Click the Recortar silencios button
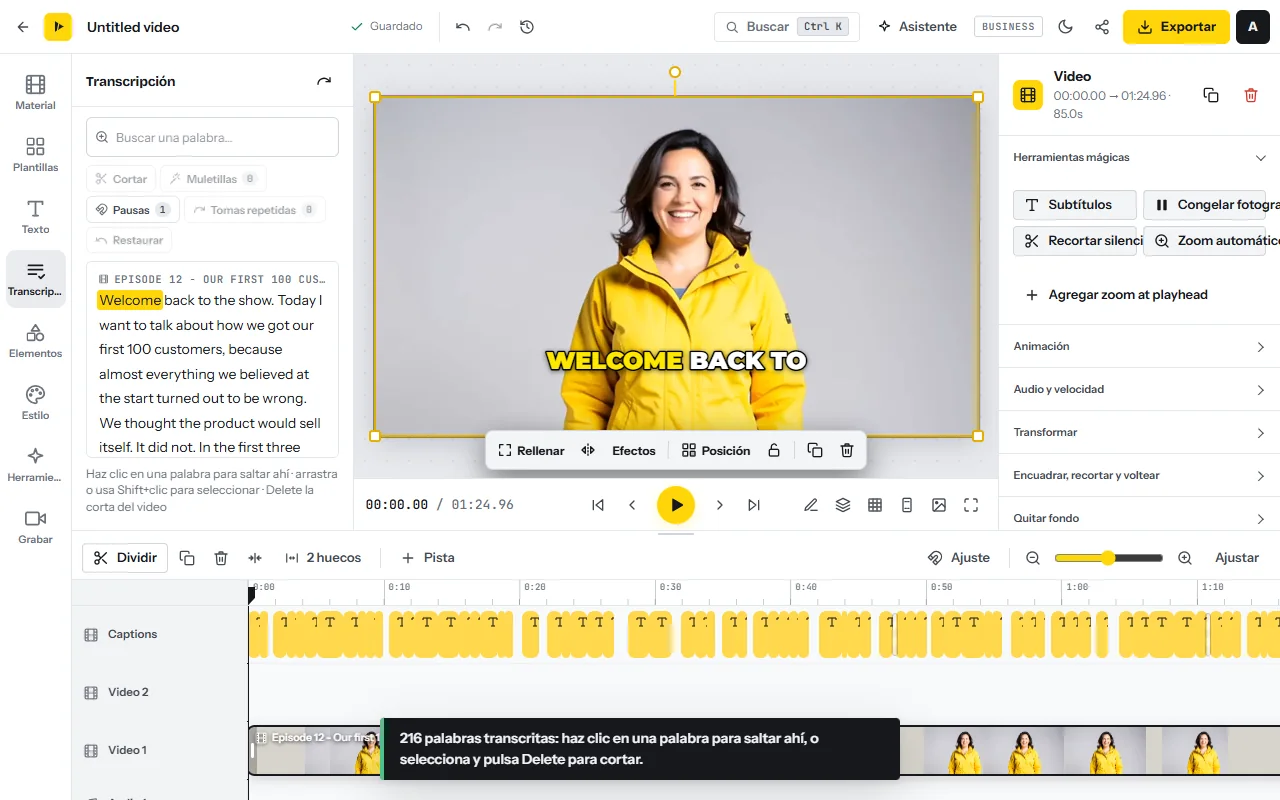Viewport: 1280px width, 800px height. point(1075,241)
